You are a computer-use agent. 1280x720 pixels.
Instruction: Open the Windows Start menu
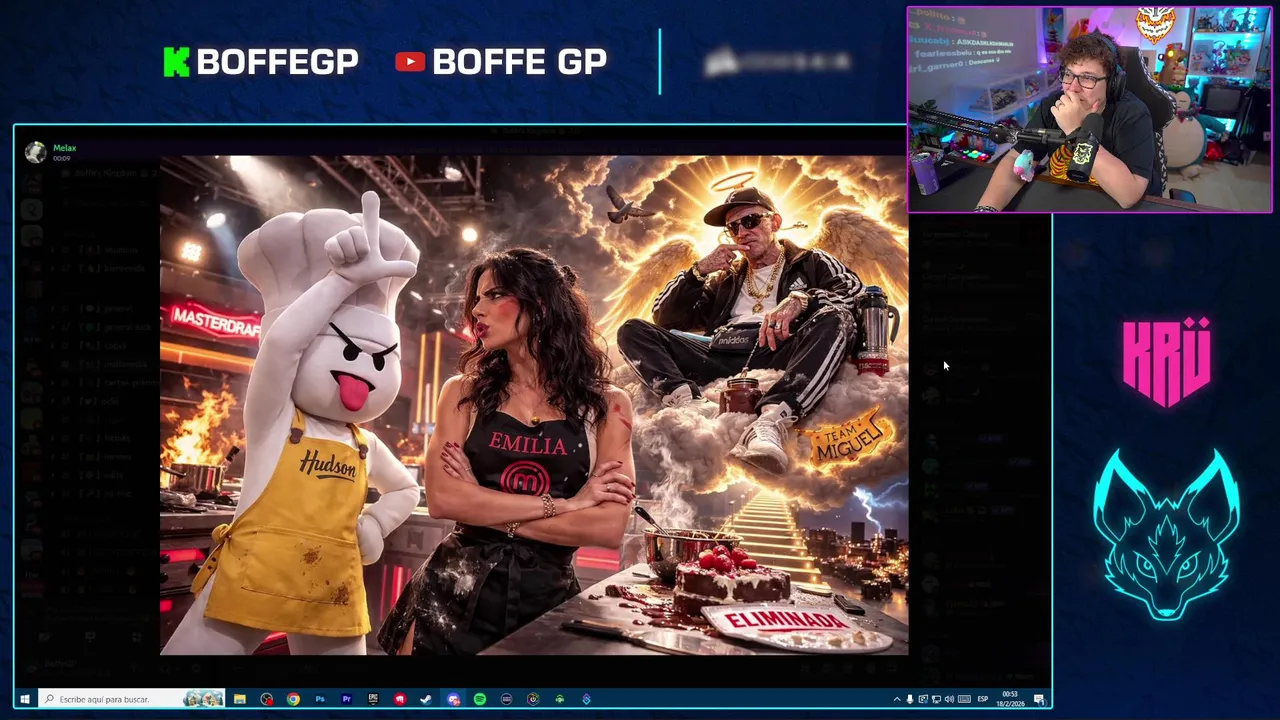tap(24, 699)
